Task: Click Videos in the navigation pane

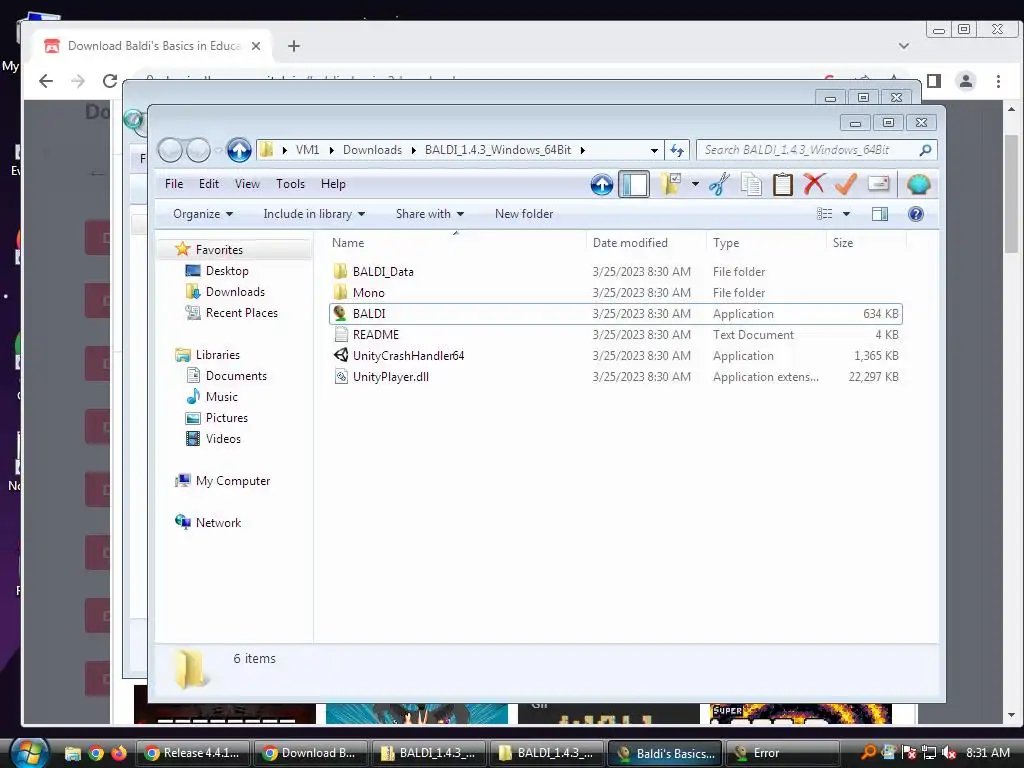Action: (223, 439)
